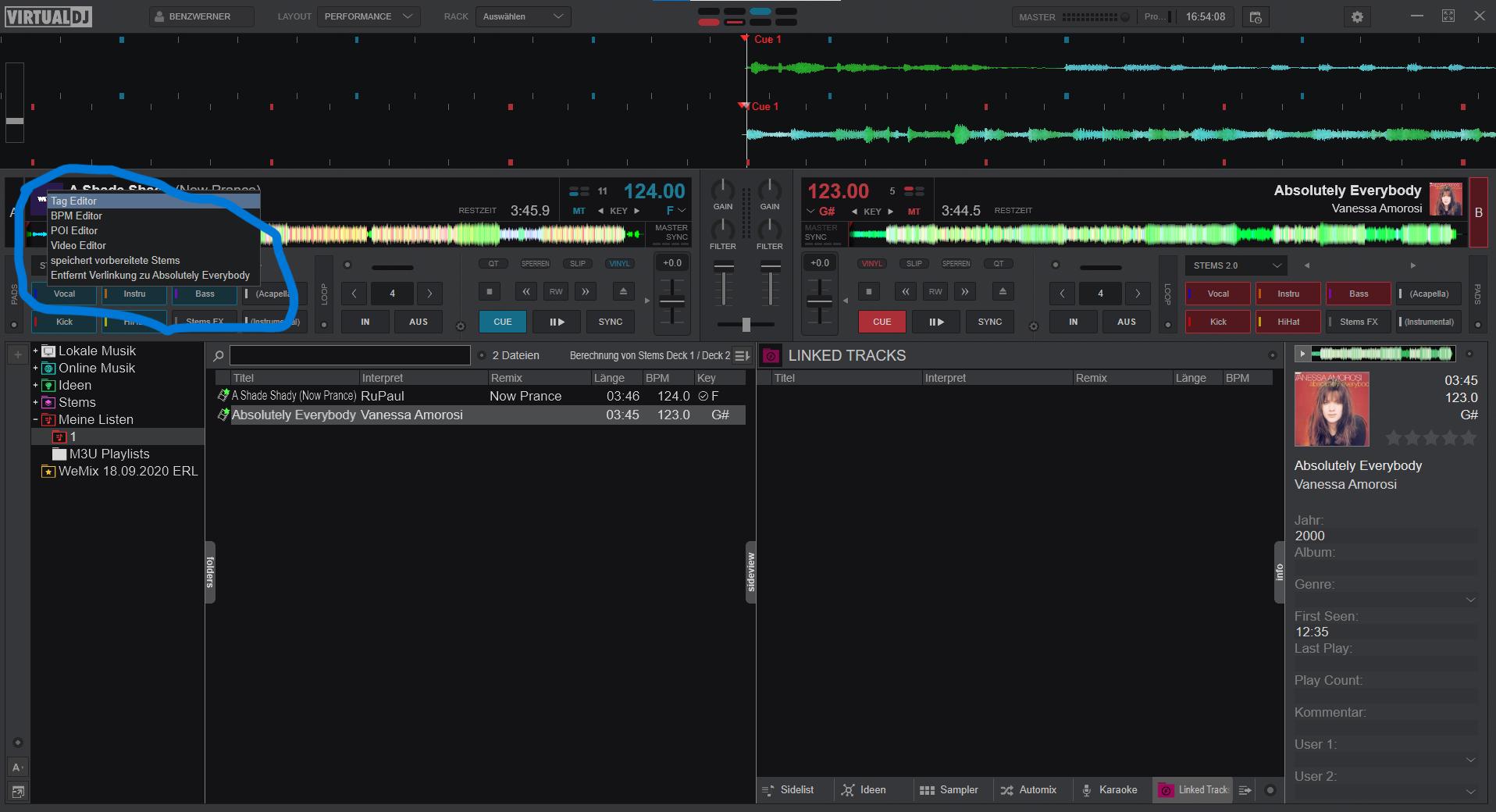This screenshot has height=812, width=1496.
Task: Skip forward on deck 1 with double arrows
Action: (585, 292)
